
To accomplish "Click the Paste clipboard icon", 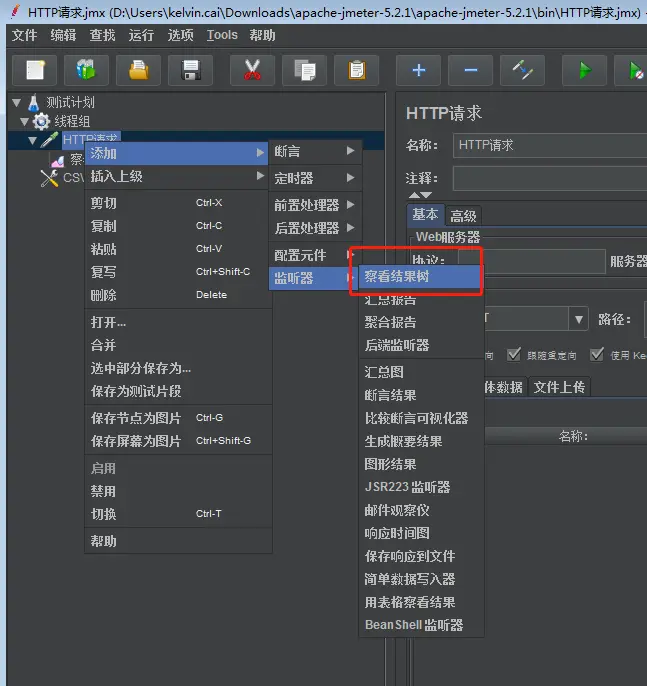I will (x=357, y=70).
